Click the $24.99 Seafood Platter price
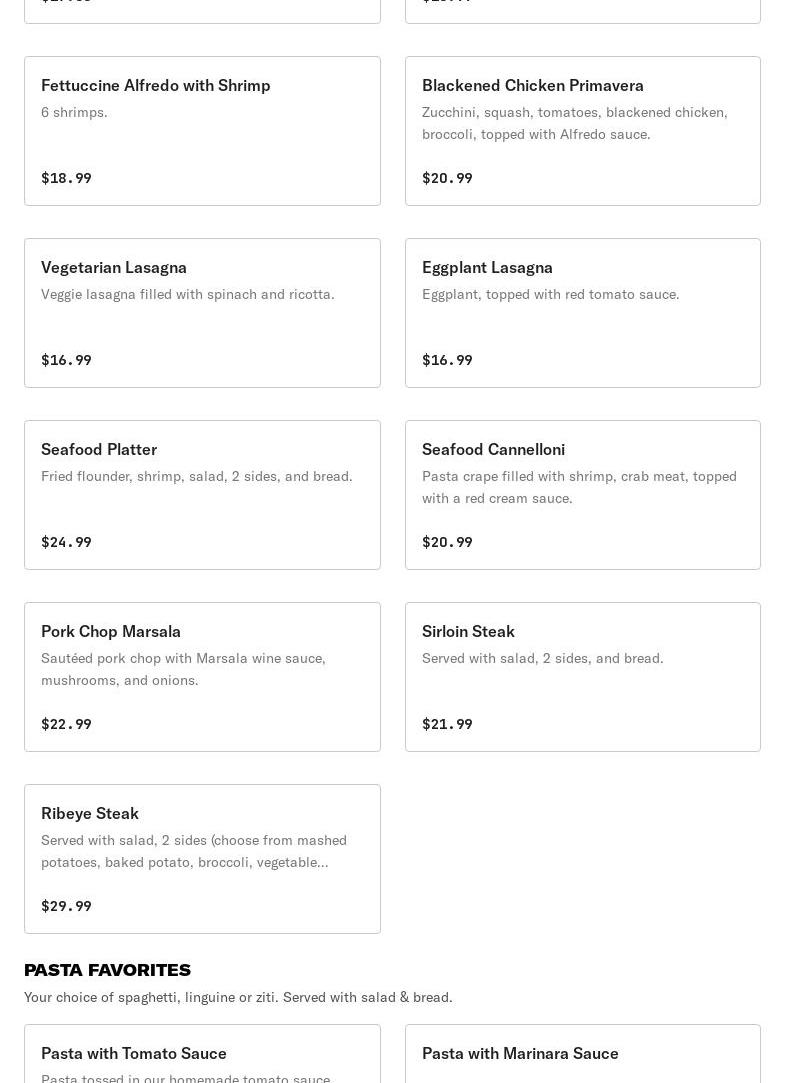The height and width of the screenshot is (1083, 785). pyautogui.click(x=66, y=542)
